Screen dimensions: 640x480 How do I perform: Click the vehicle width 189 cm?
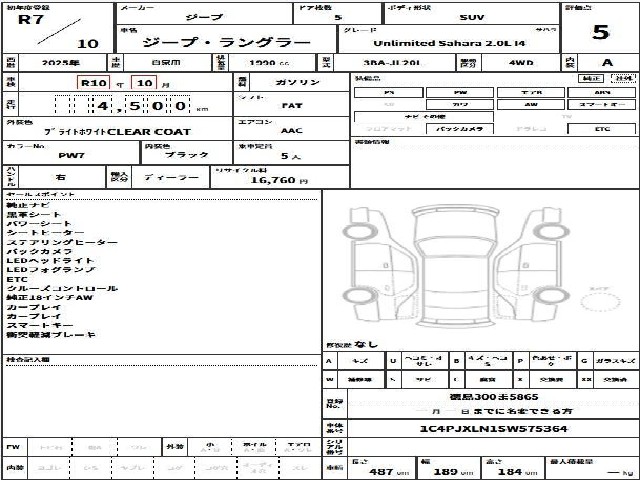pyautogui.click(x=453, y=472)
